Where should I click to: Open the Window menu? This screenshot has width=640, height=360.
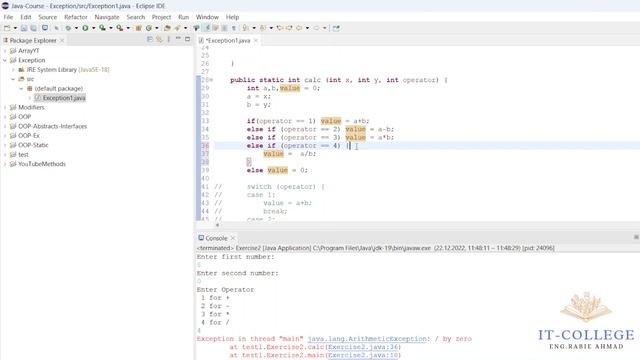pyautogui.click(x=207, y=17)
